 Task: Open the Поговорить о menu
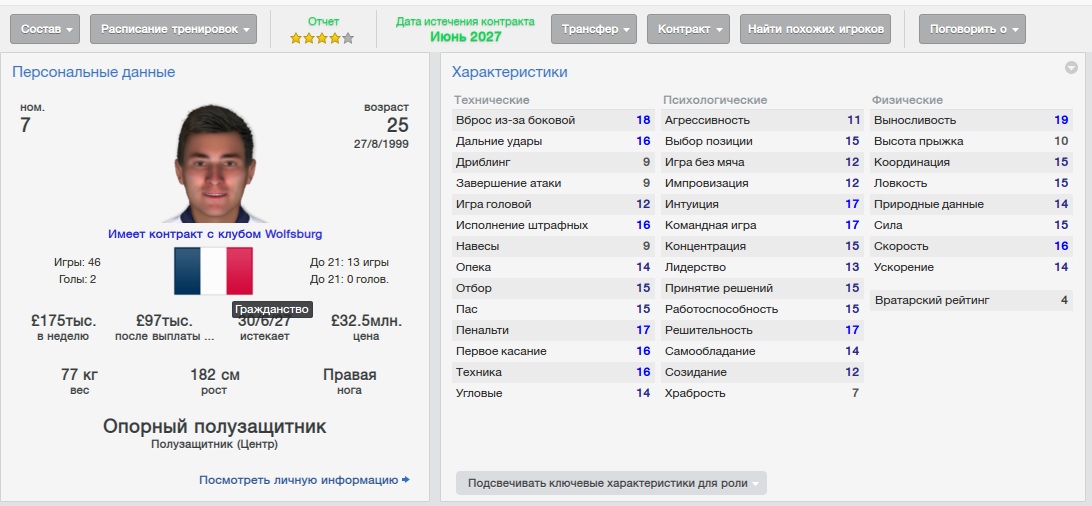point(972,29)
